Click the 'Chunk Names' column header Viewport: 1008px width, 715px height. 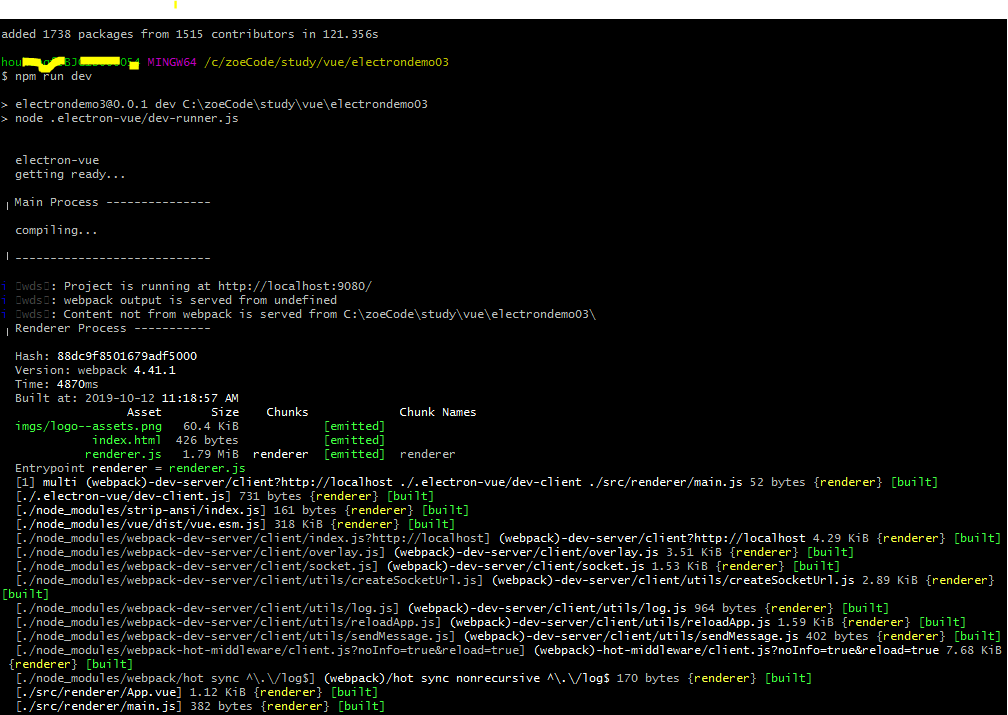(438, 412)
